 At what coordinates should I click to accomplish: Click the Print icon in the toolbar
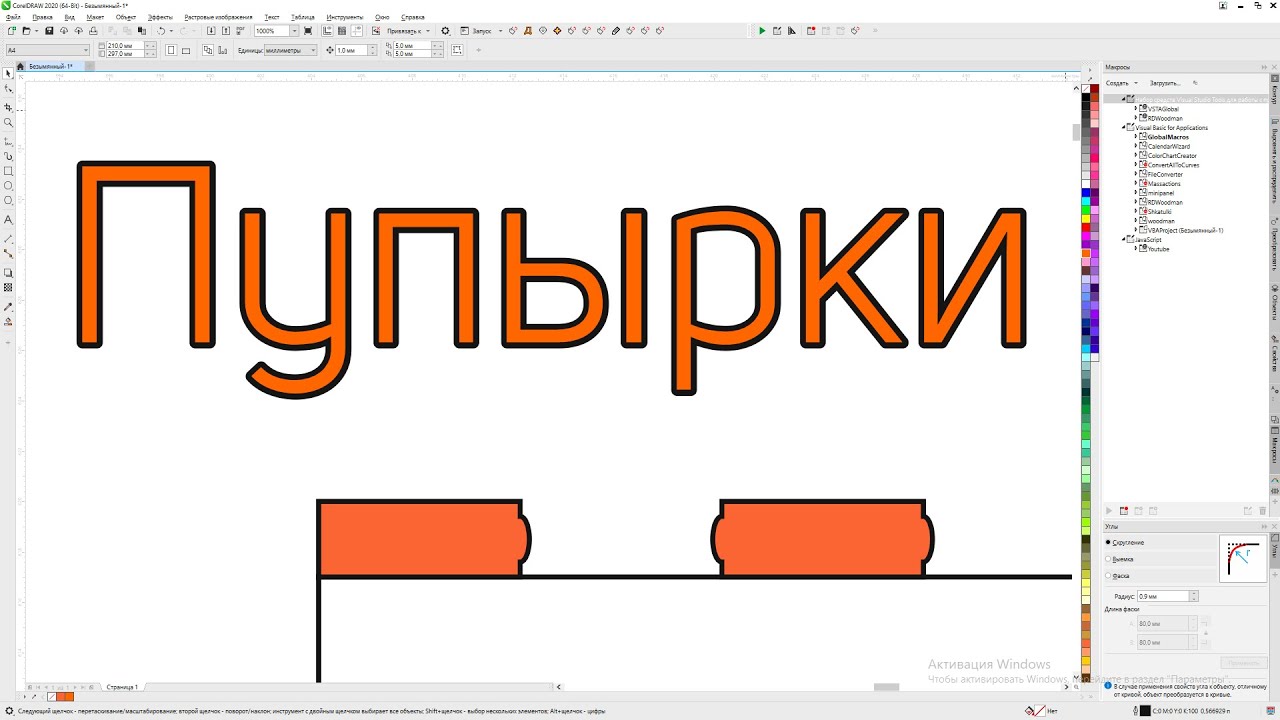point(93,31)
